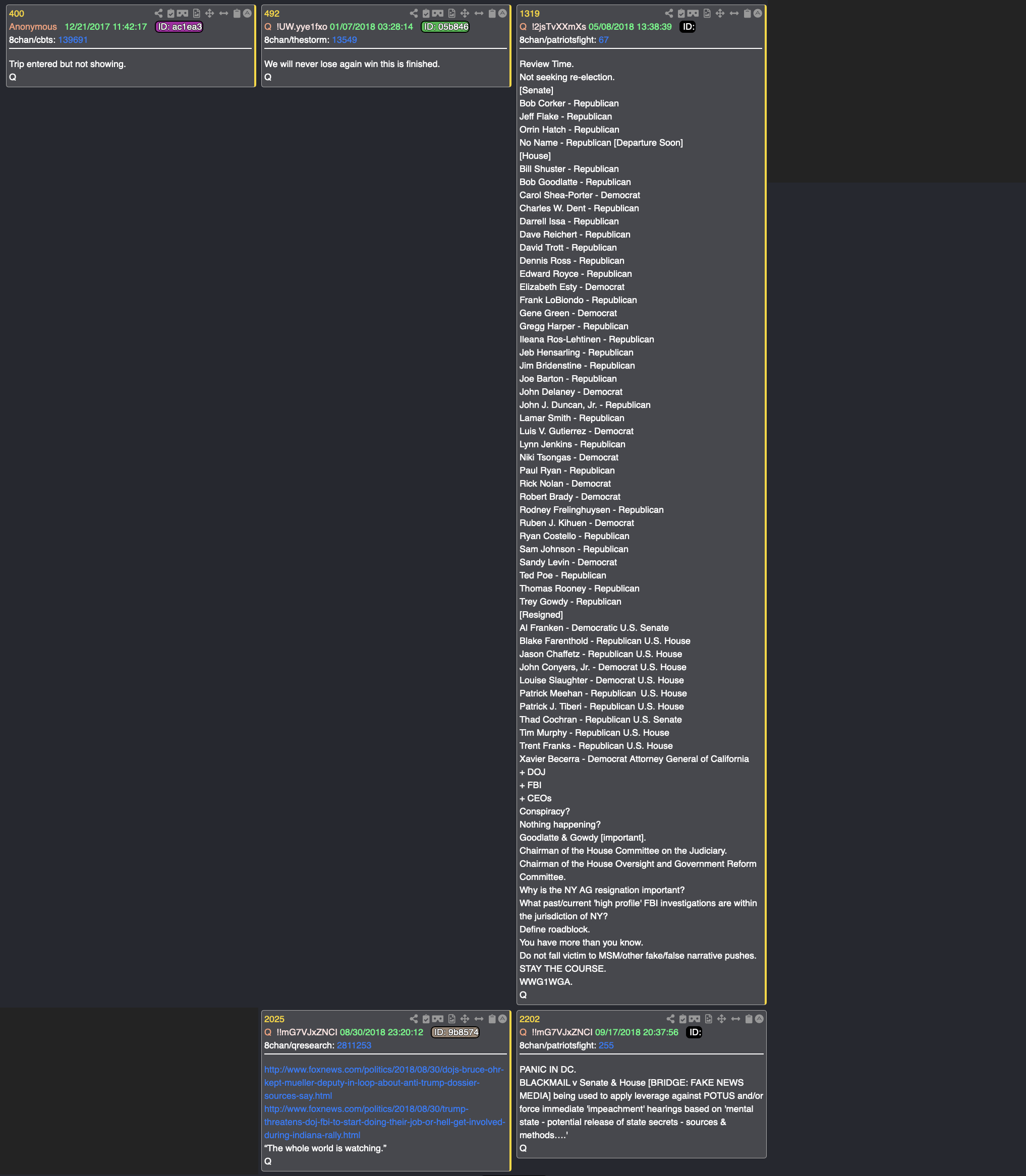Click the tan ID: 9b8574 badge
Image resolution: width=1026 pixels, height=1176 pixels.
(x=455, y=1032)
